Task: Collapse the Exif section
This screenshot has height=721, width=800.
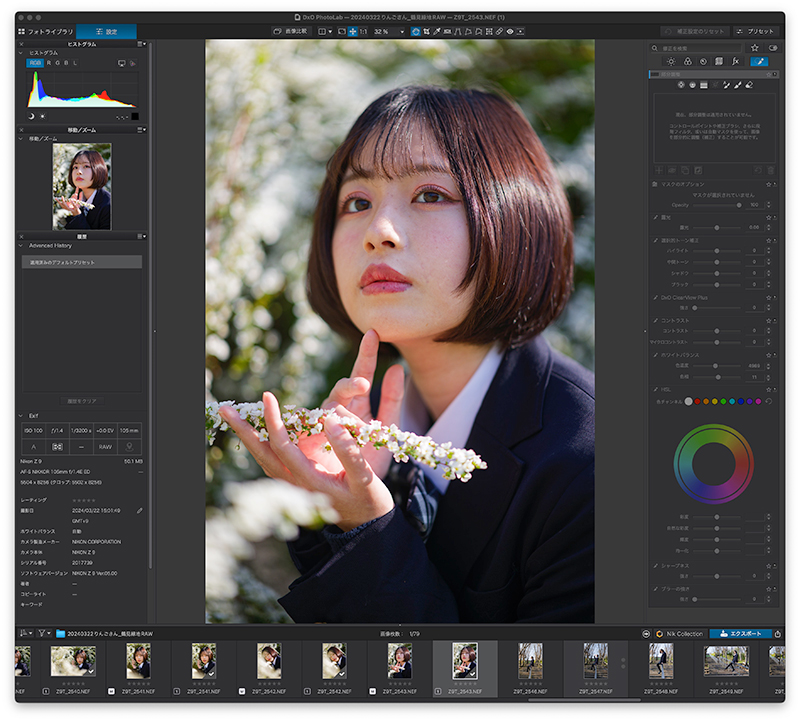Action: 21,415
